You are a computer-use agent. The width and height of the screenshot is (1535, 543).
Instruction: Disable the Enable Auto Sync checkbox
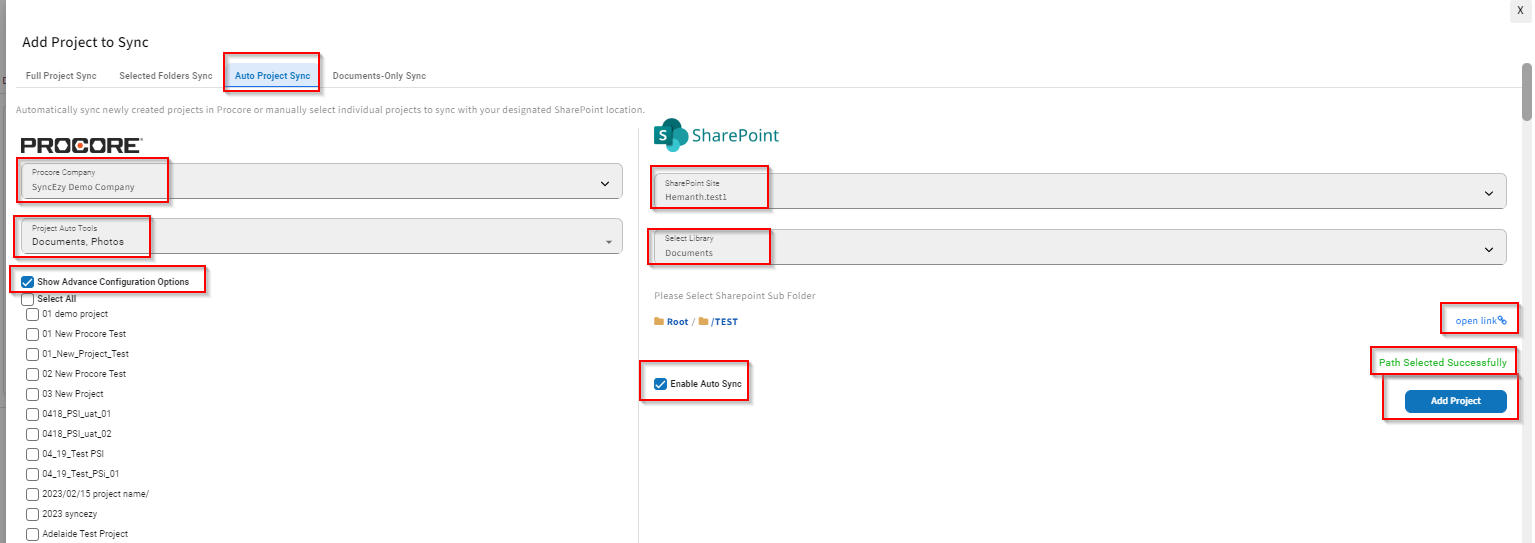coord(660,384)
